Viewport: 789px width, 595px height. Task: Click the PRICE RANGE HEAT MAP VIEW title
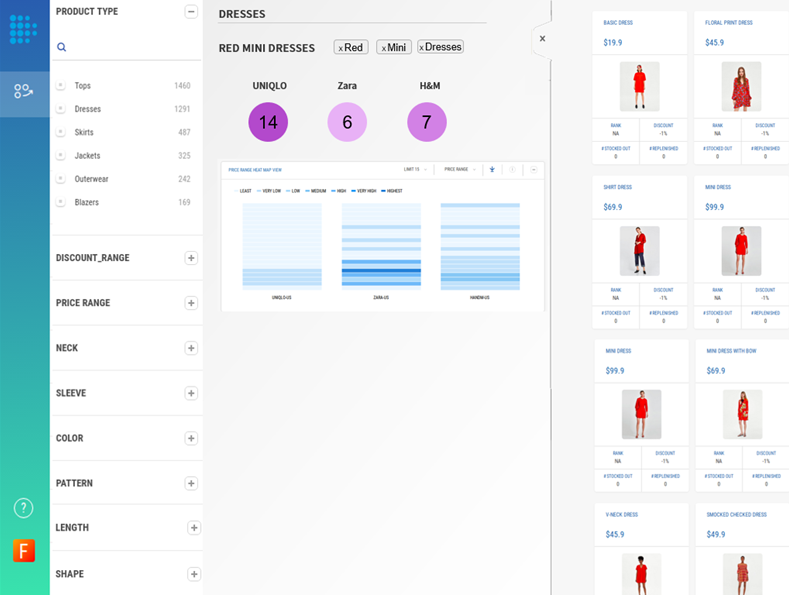pos(255,170)
